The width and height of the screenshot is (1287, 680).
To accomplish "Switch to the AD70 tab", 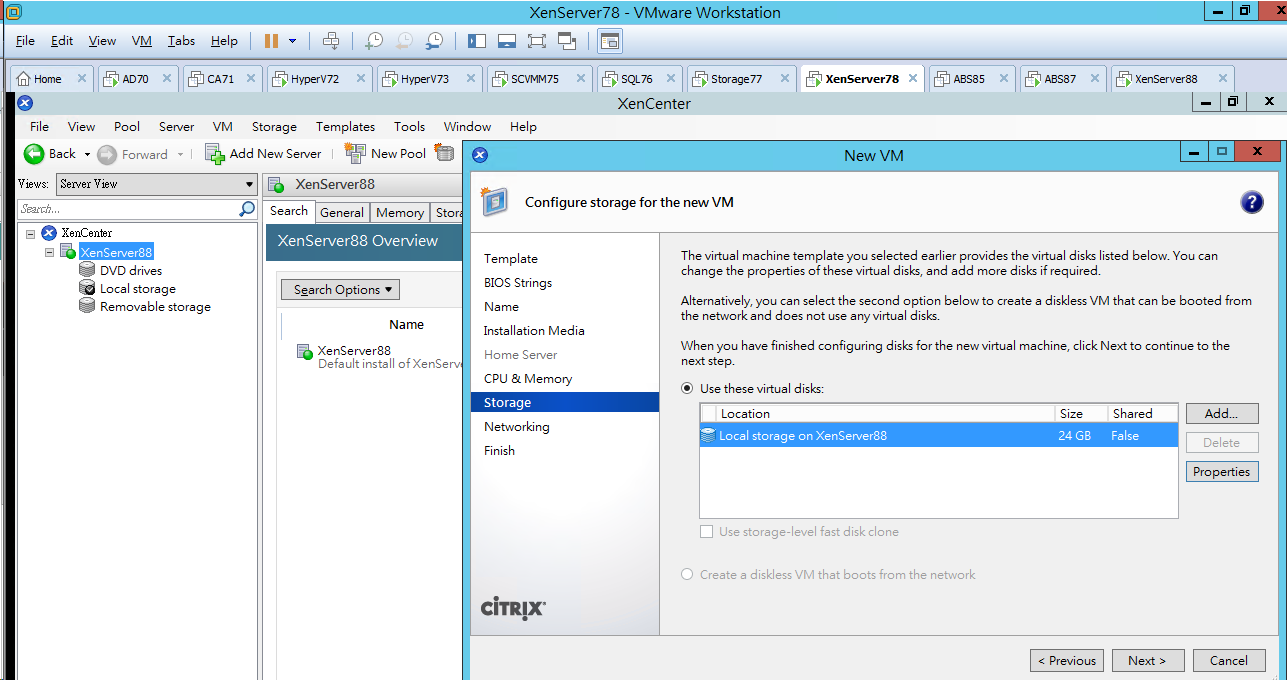I will click(x=135, y=78).
